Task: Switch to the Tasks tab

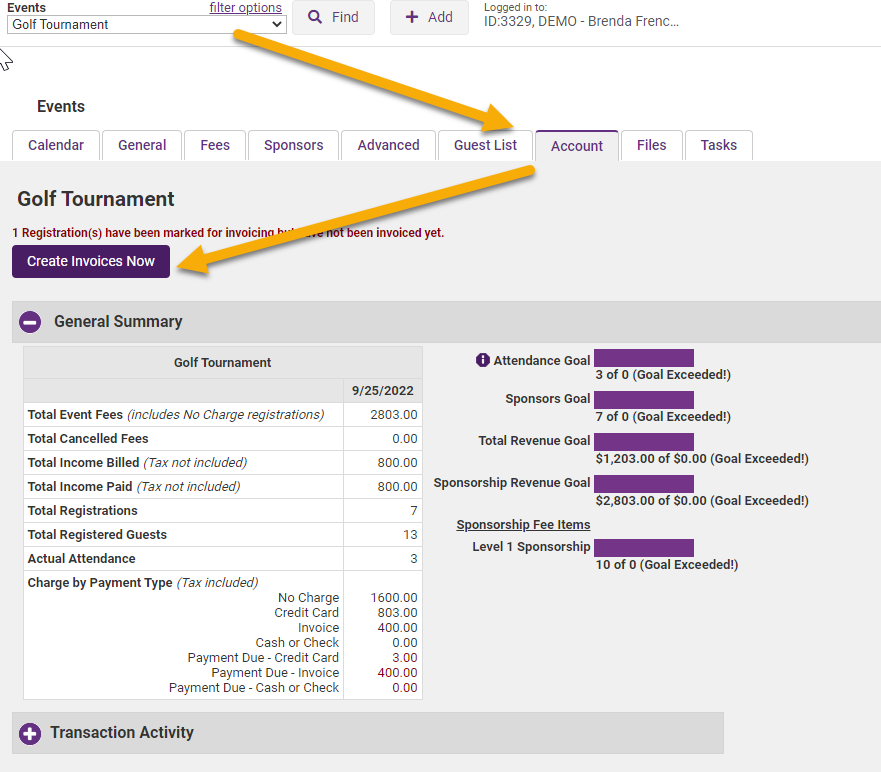Action: click(x=718, y=145)
